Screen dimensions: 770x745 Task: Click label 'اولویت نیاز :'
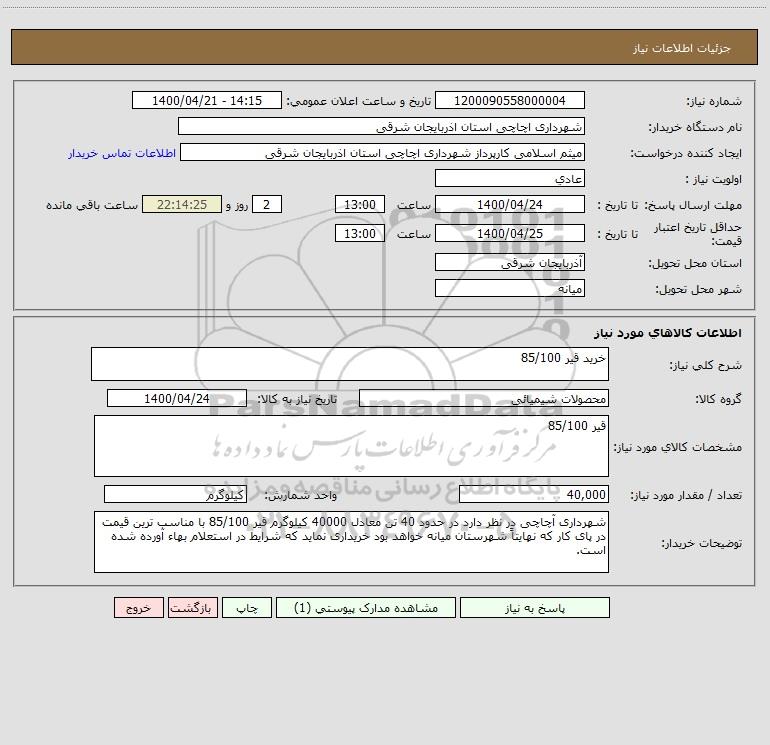(713, 179)
